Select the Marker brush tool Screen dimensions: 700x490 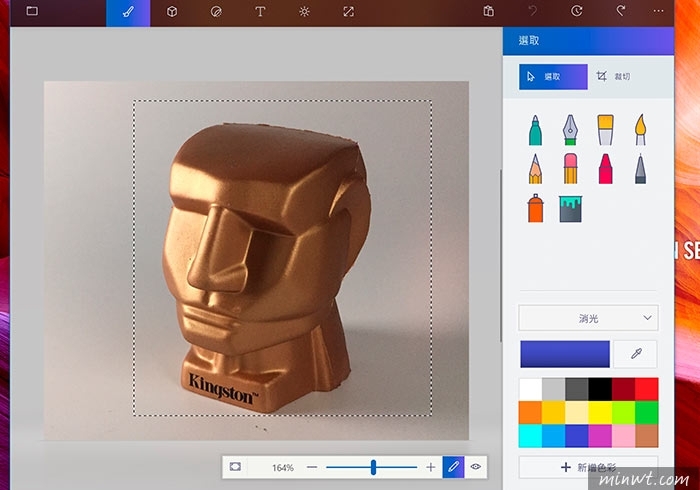pyautogui.click(x=534, y=128)
